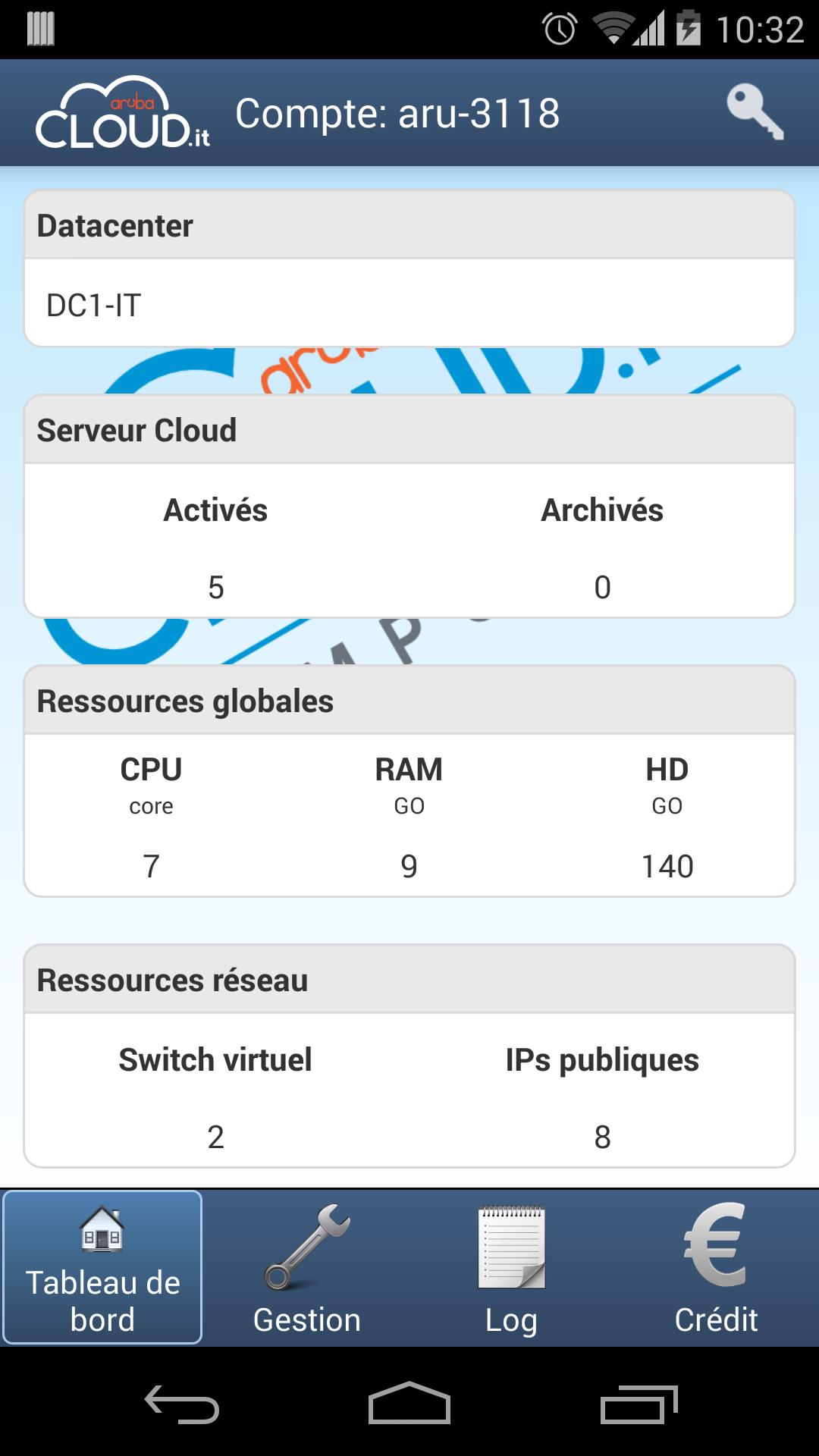Tap the CPU core value
The height and width of the screenshot is (1456, 819).
151,866
